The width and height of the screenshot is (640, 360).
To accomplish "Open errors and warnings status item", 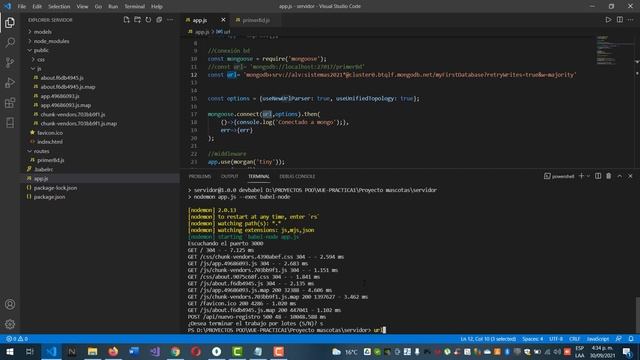I will coord(17,339).
